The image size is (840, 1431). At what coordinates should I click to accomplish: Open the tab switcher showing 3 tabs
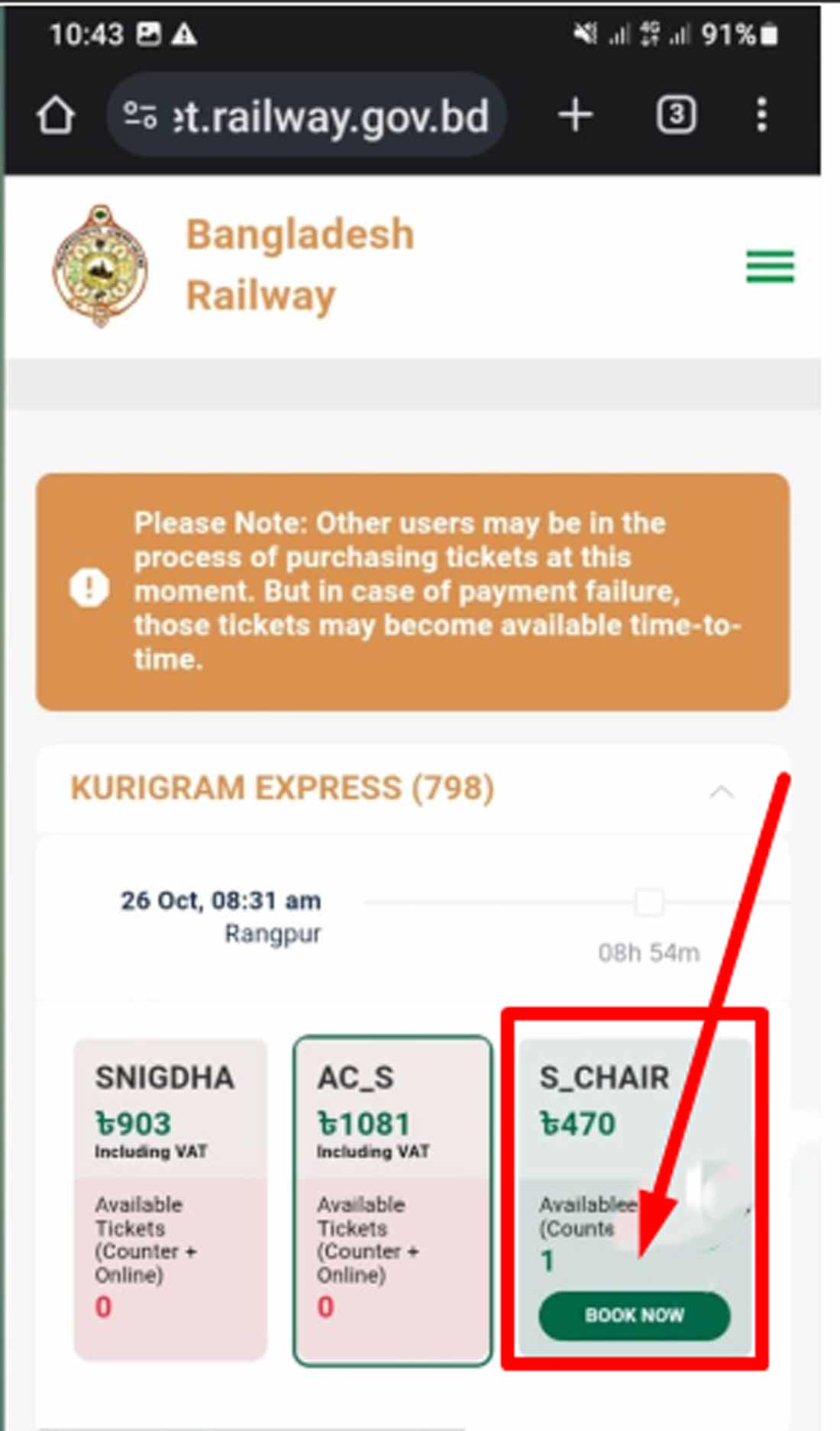click(676, 116)
